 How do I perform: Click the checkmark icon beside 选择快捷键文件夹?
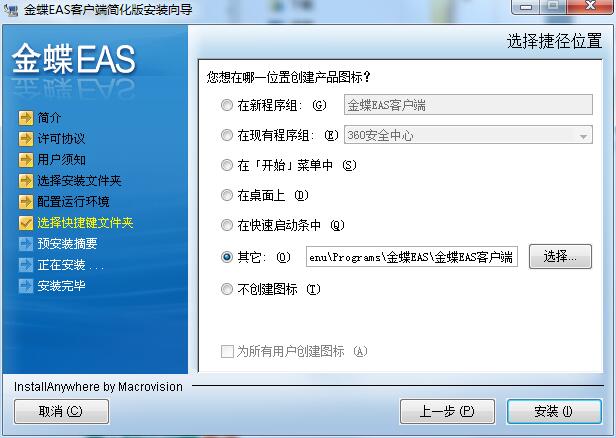26,223
